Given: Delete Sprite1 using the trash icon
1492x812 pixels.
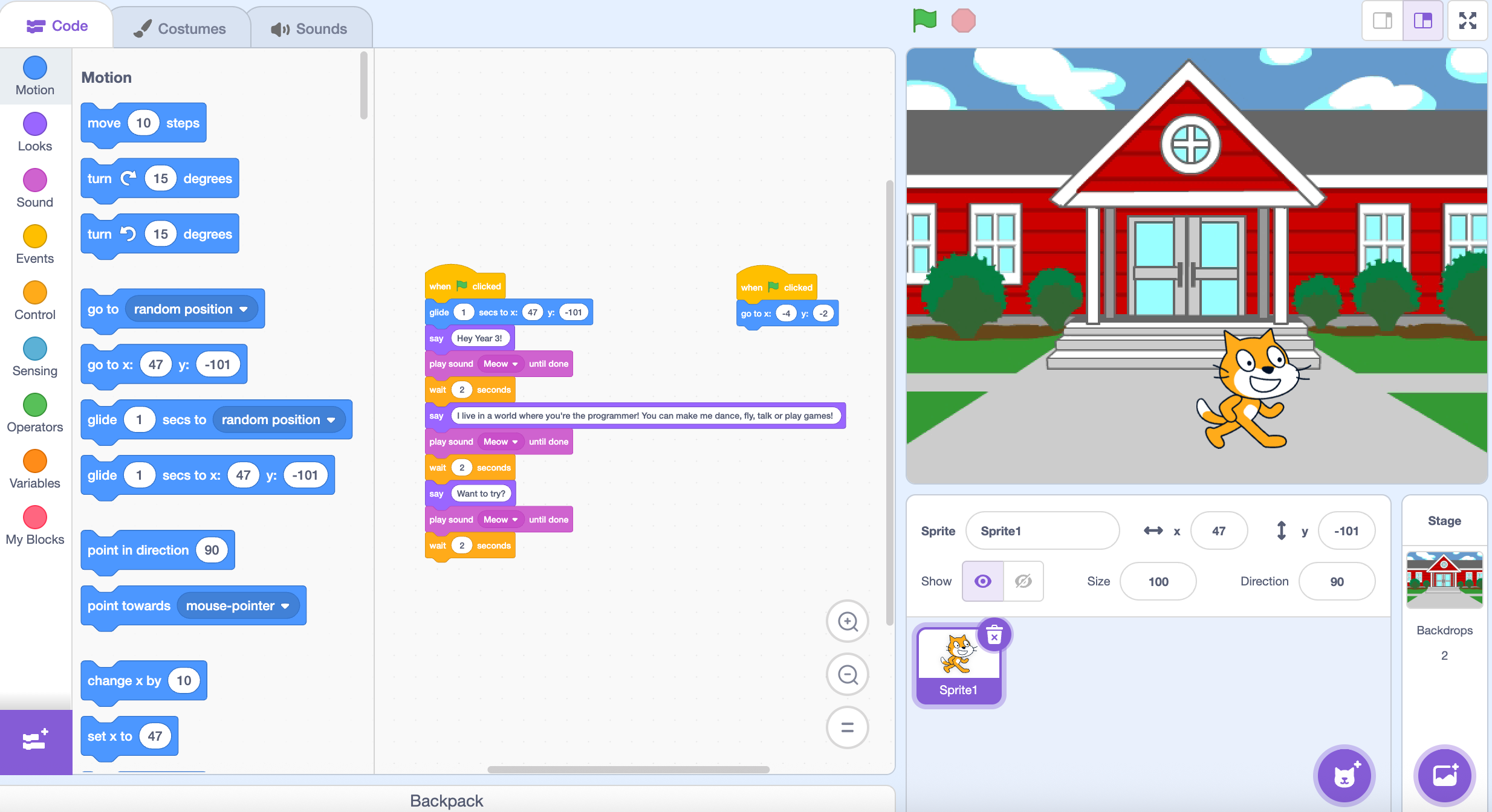Looking at the screenshot, I should tap(994, 635).
